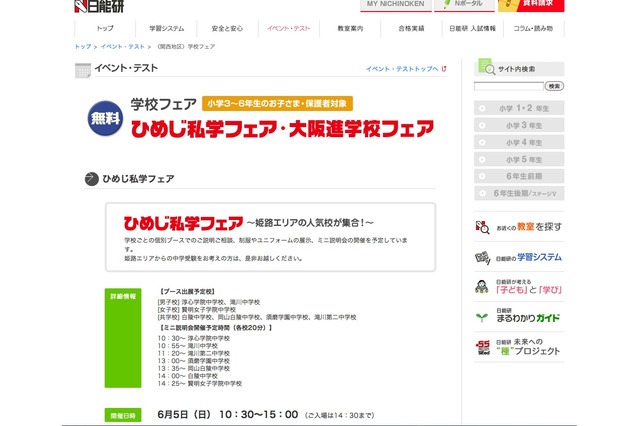Image resolution: width=640 pixels, height=426 pixels.
Task: Open the お近くの教室を探す banner link
Action: [519, 226]
